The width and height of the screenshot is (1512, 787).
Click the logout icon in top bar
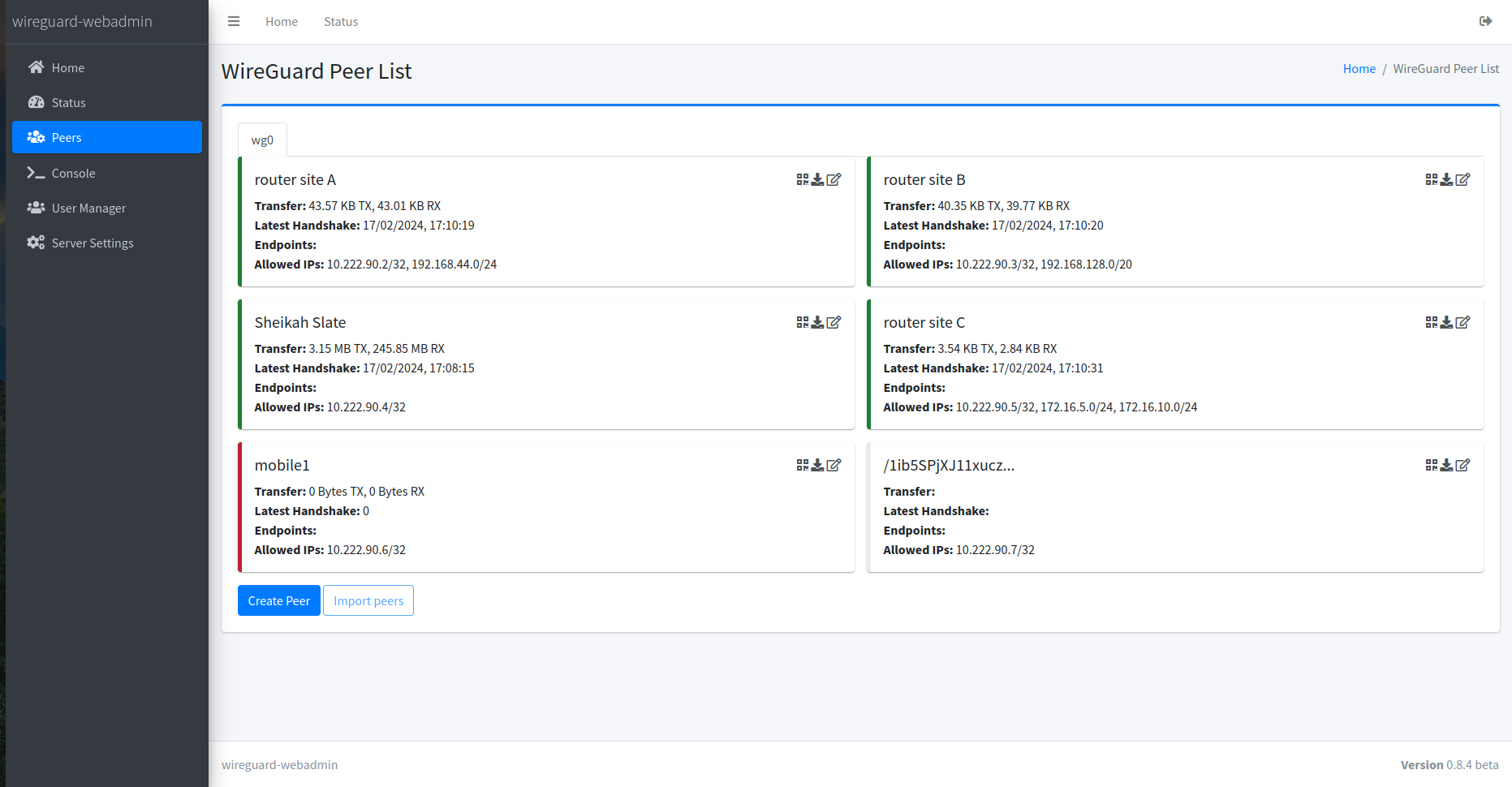1485,21
